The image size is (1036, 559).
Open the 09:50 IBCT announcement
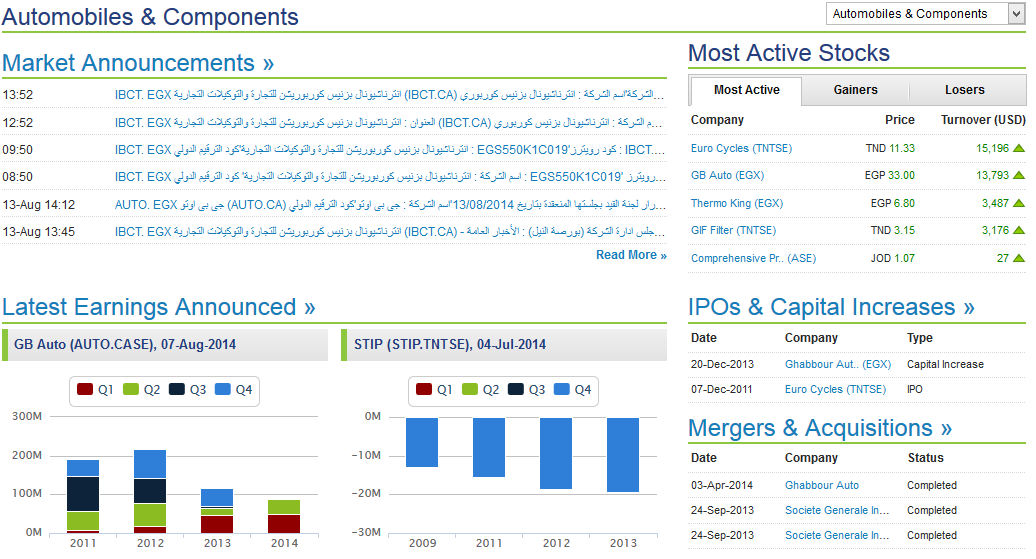389,149
